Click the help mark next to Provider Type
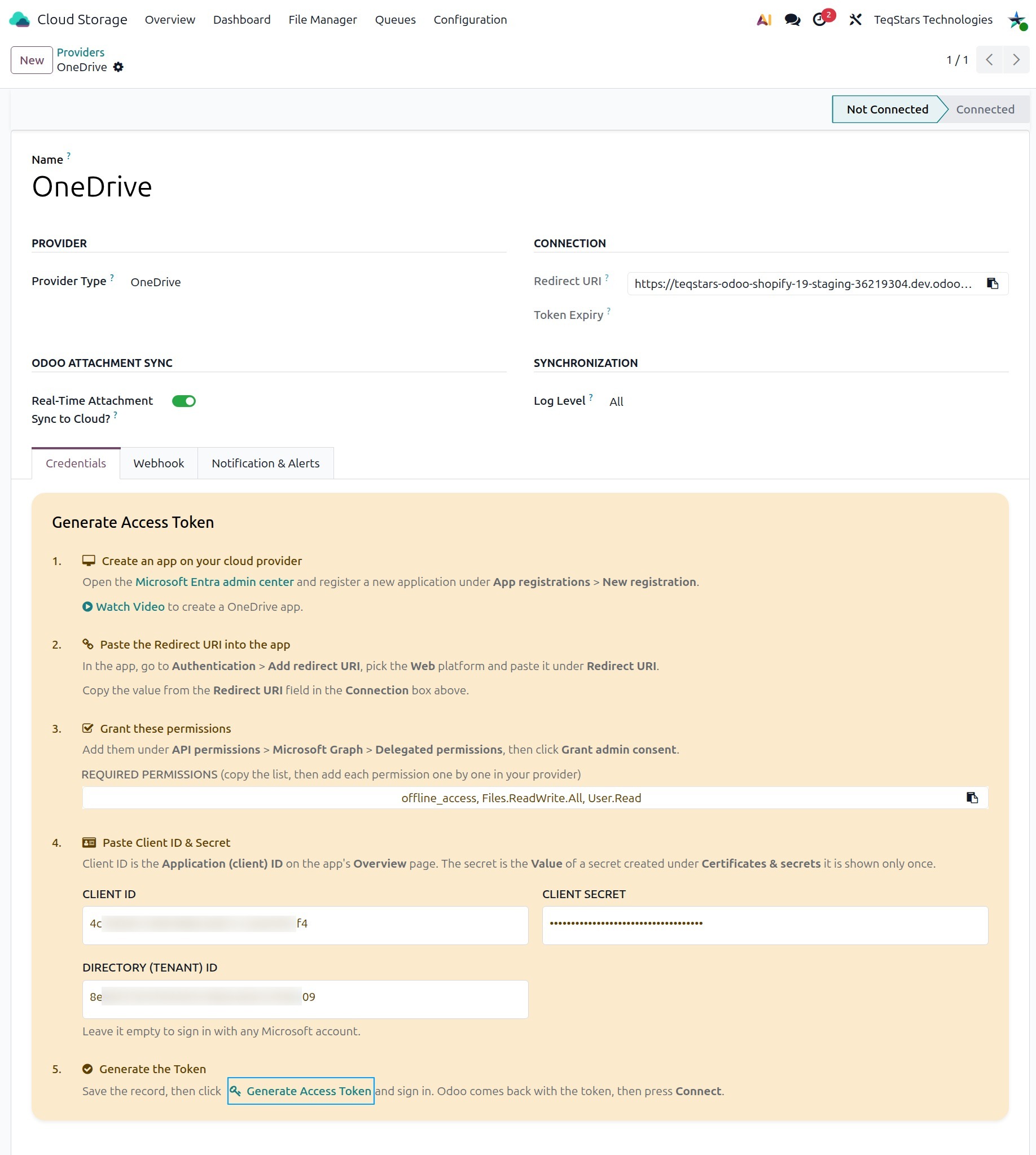This screenshot has height=1155, width=1036. pos(112,277)
